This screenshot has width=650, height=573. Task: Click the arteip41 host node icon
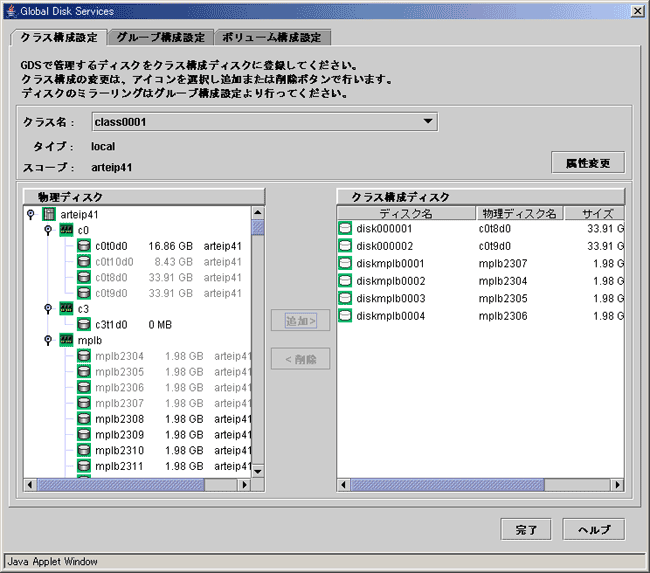[49, 214]
